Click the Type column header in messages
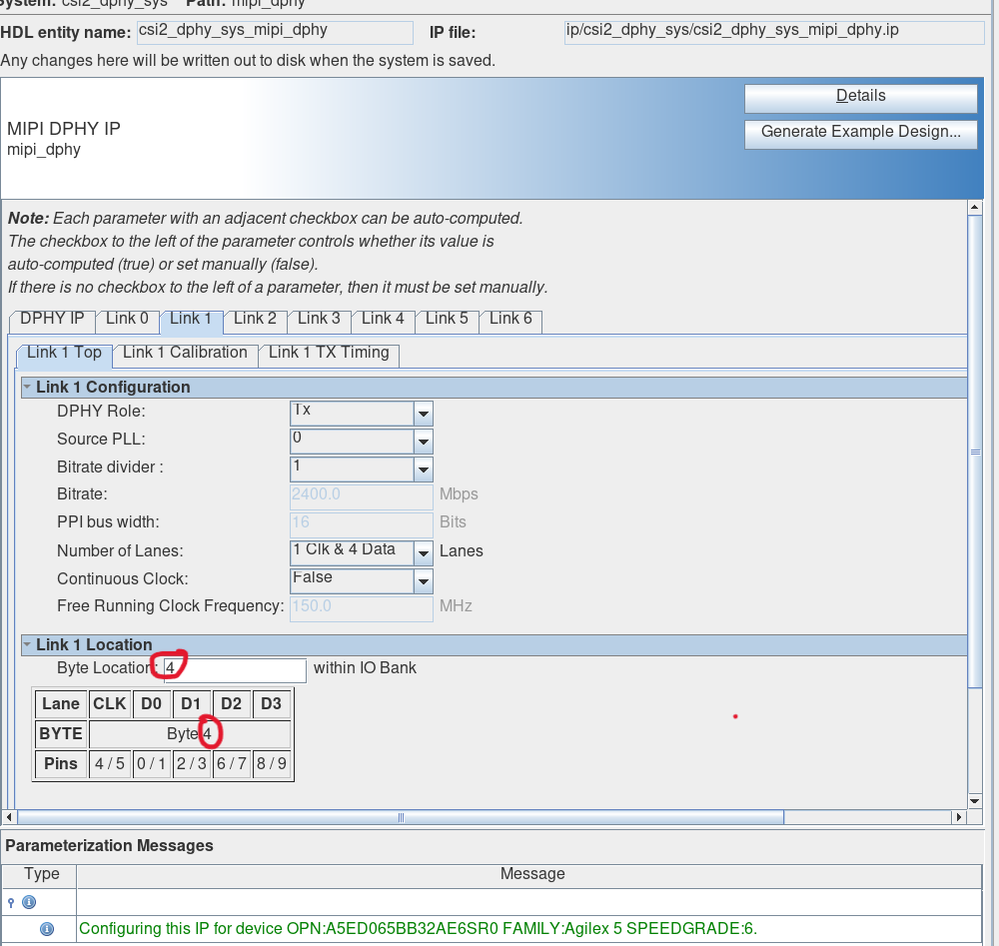This screenshot has width=999, height=946. tap(41, 874)
